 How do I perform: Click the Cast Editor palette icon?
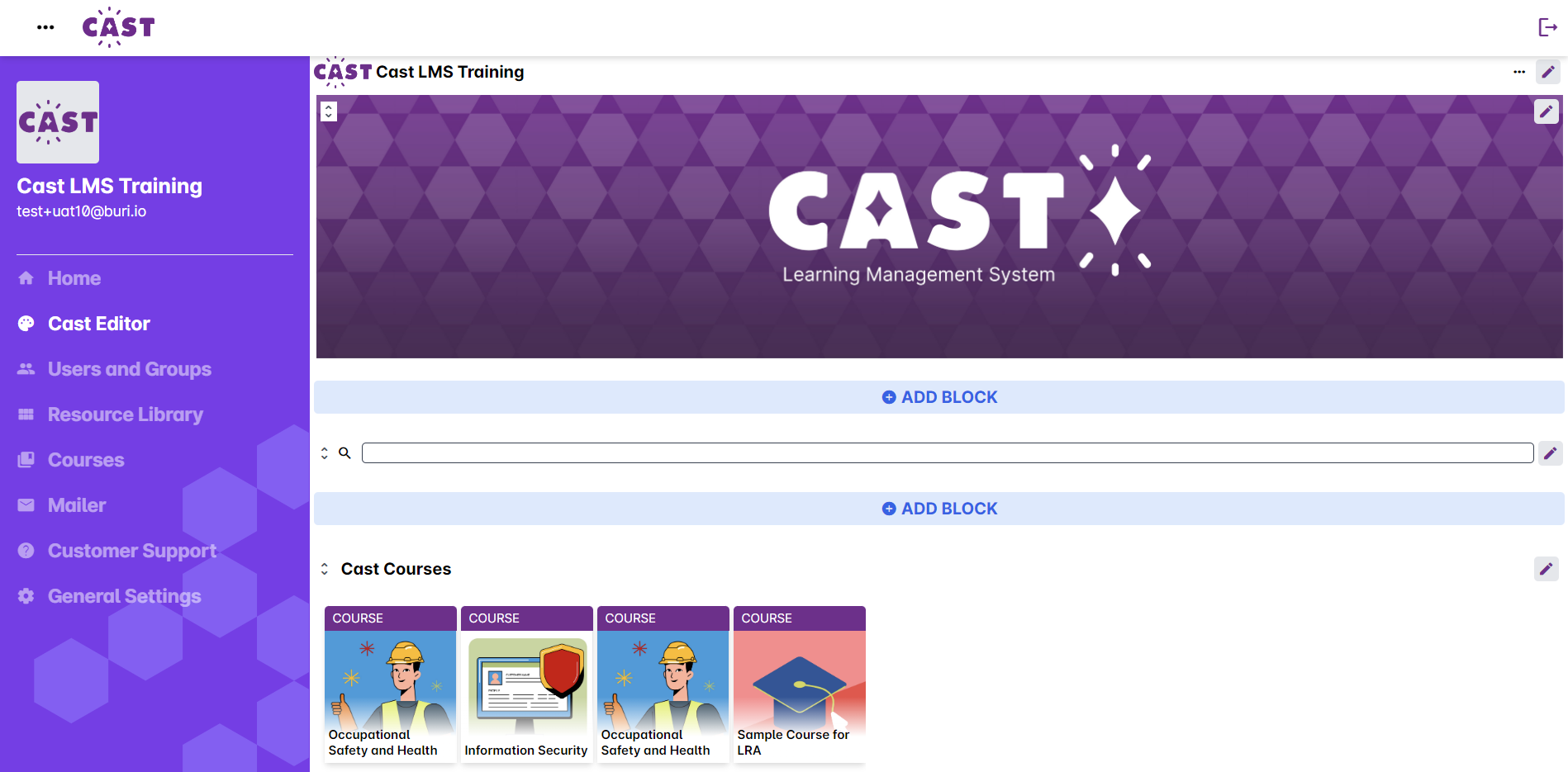(26, 324)
